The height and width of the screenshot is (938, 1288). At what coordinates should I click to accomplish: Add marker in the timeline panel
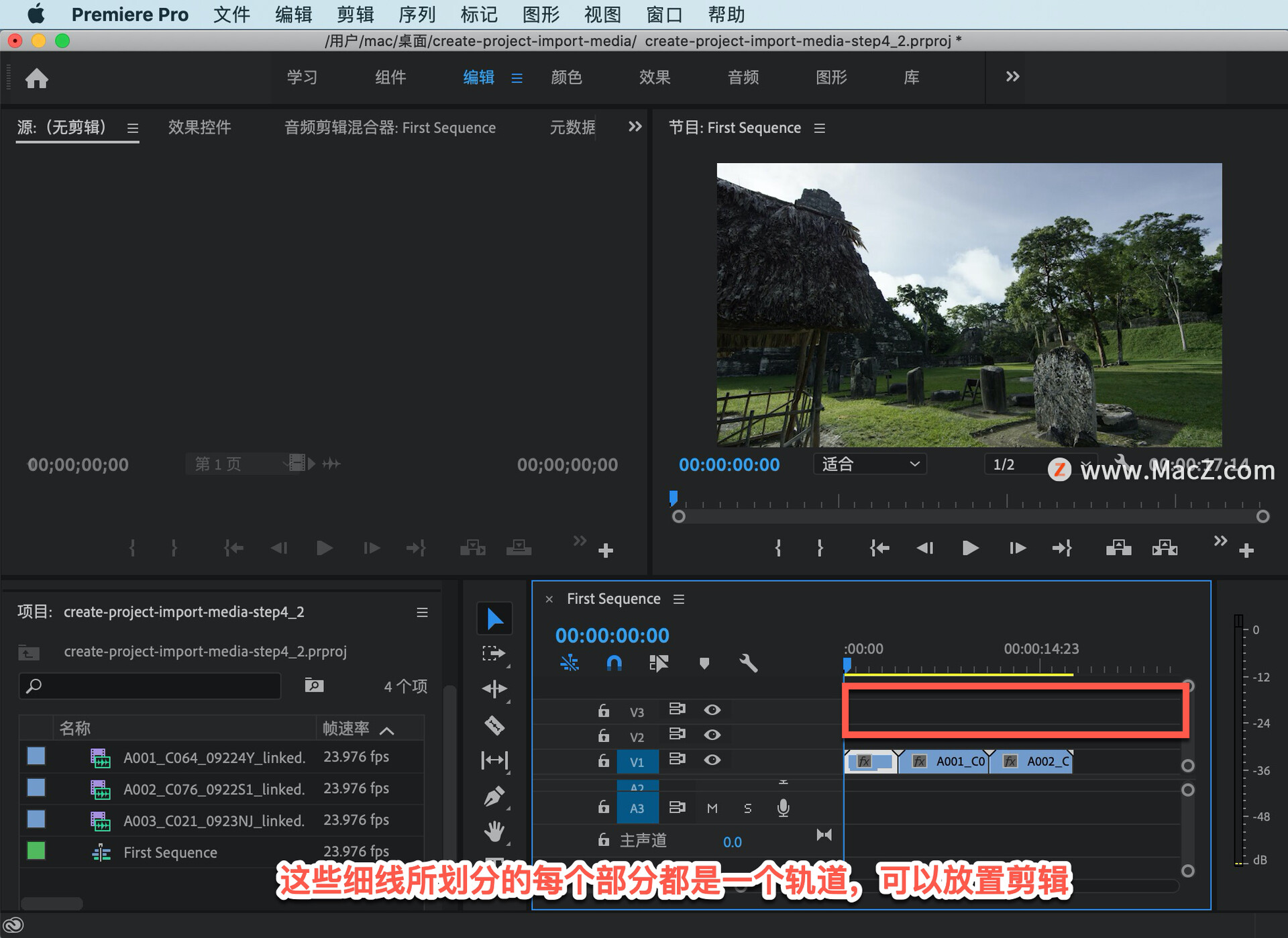point(704,664)
